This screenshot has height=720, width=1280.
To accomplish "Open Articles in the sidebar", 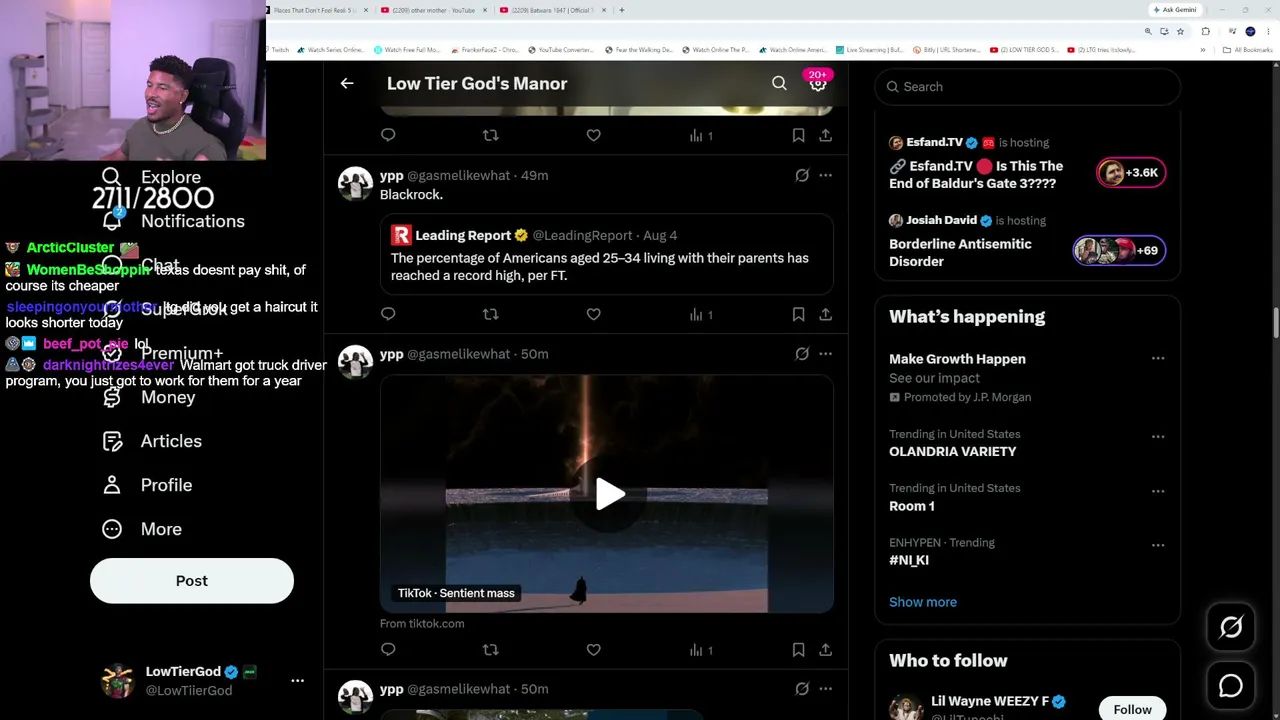I will click(x=152, y=441).
